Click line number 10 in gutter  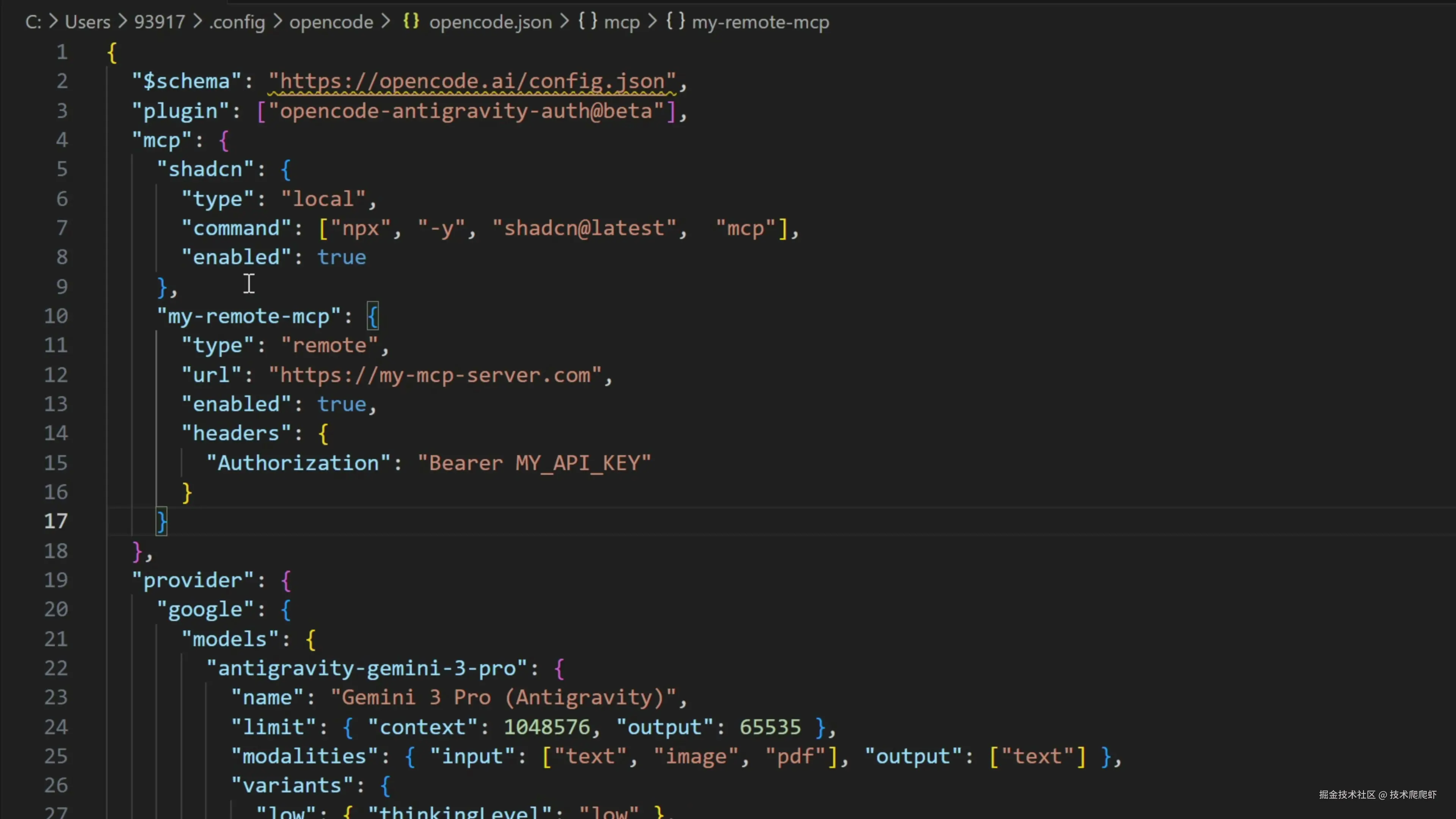pyautogui.click(x=56, y=316)
